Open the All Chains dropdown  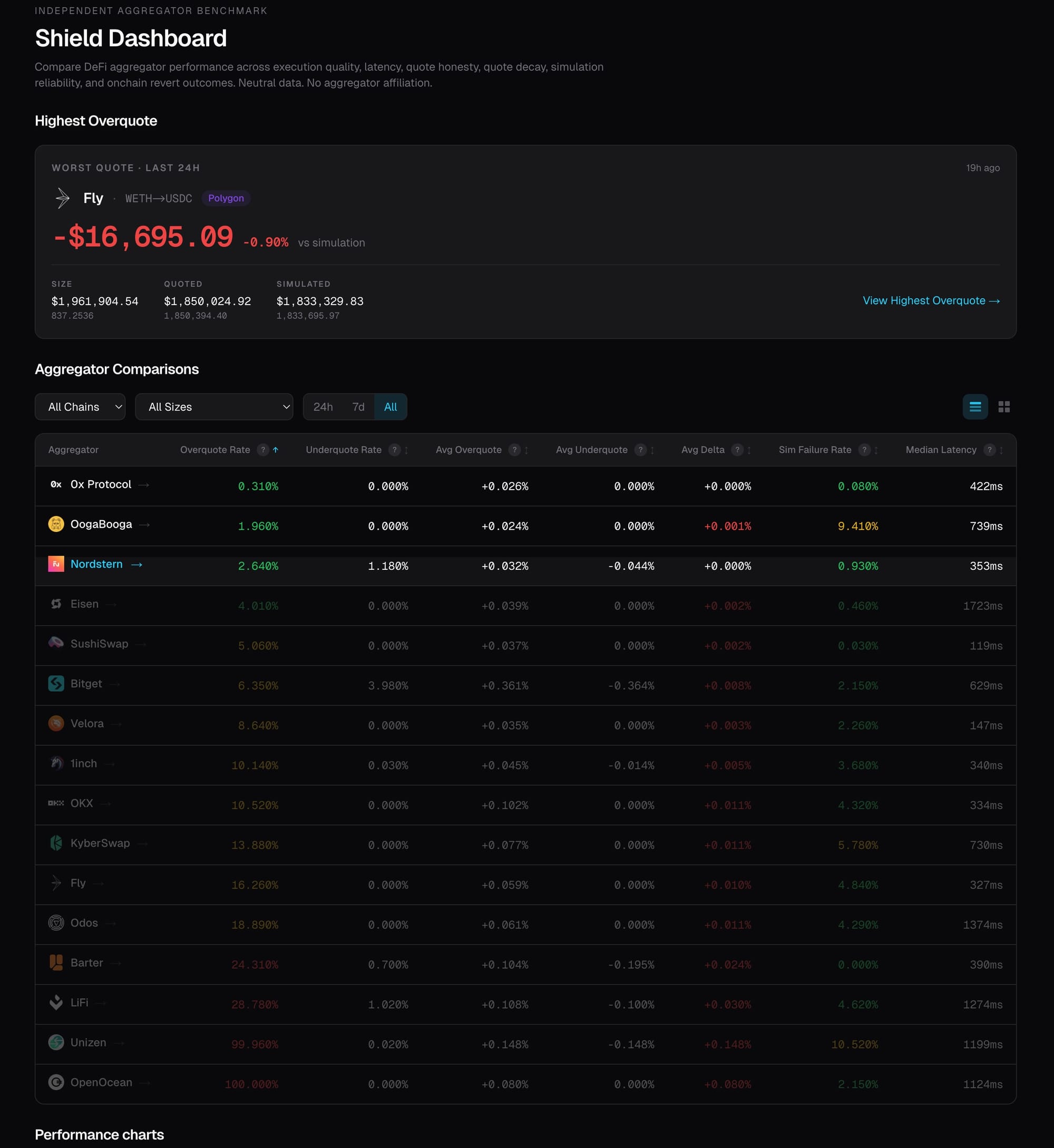point(80,406)
